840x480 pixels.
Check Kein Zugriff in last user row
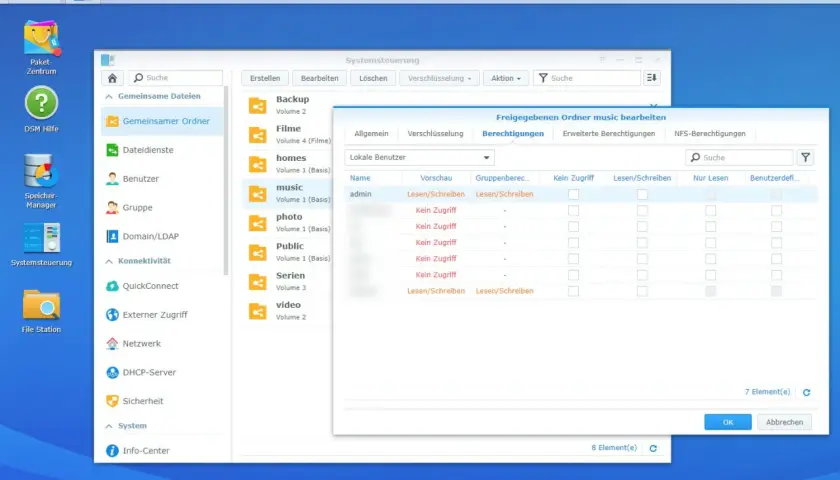[x=573, y=291]
